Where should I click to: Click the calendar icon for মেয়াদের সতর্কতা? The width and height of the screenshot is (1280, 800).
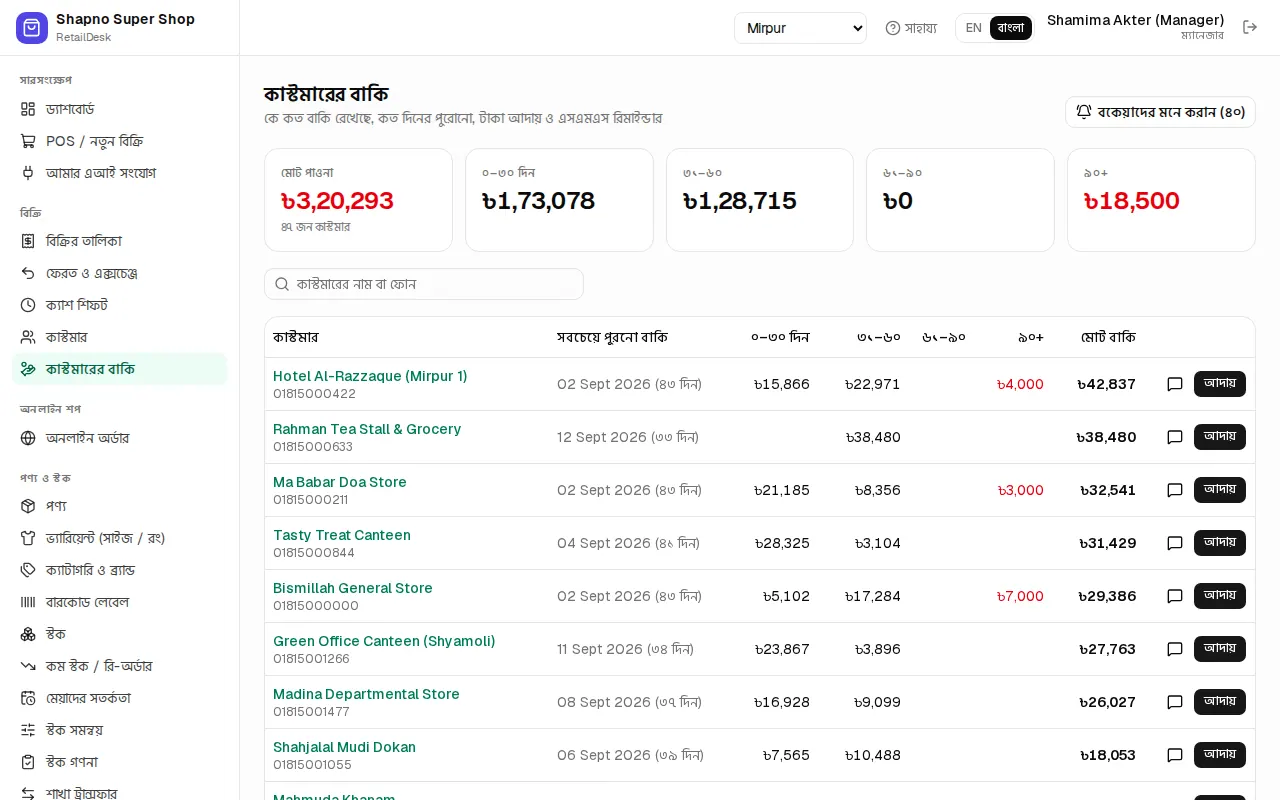[28, 698]
